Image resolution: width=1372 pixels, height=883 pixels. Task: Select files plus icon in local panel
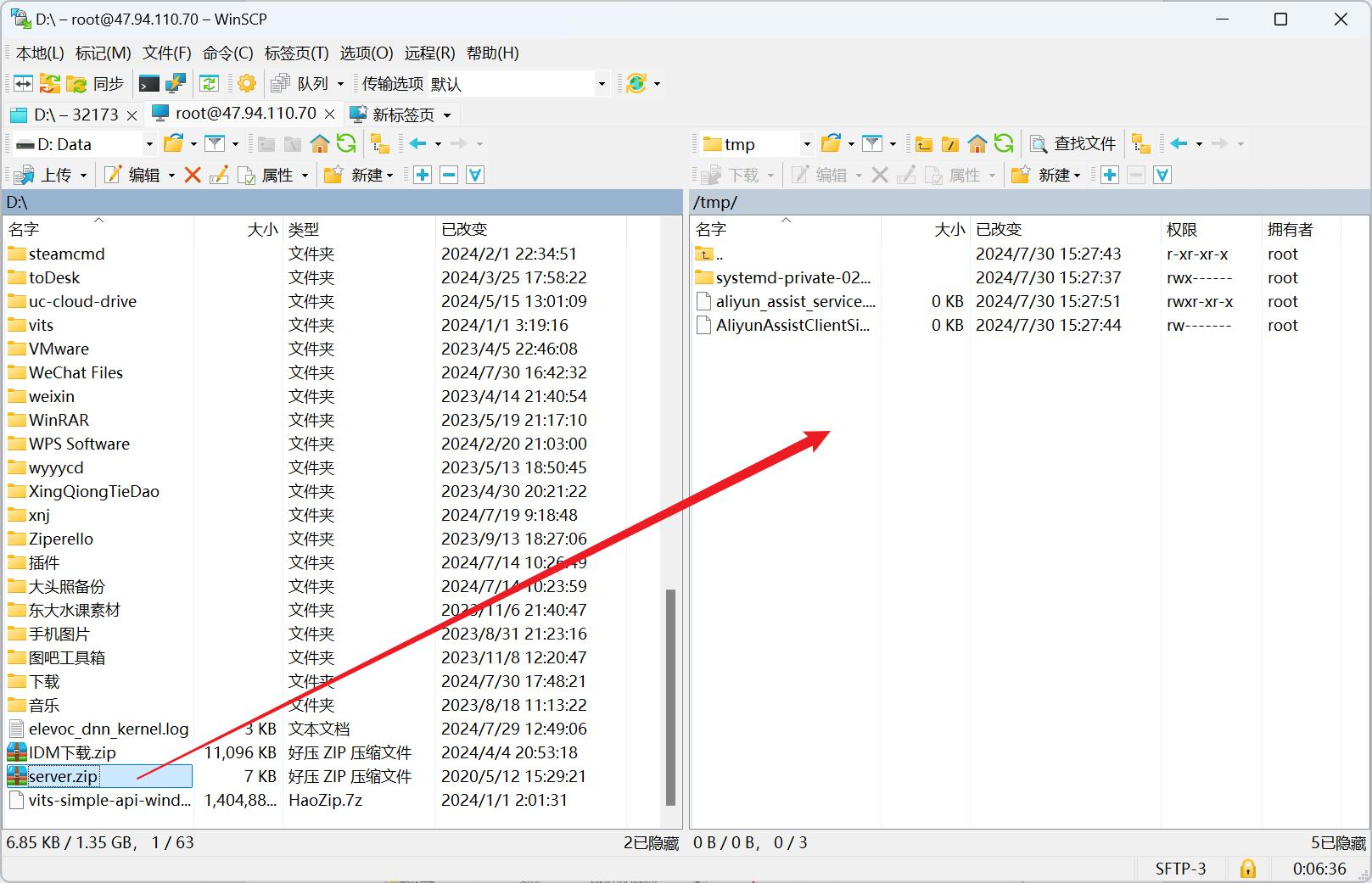coord(423,175)
